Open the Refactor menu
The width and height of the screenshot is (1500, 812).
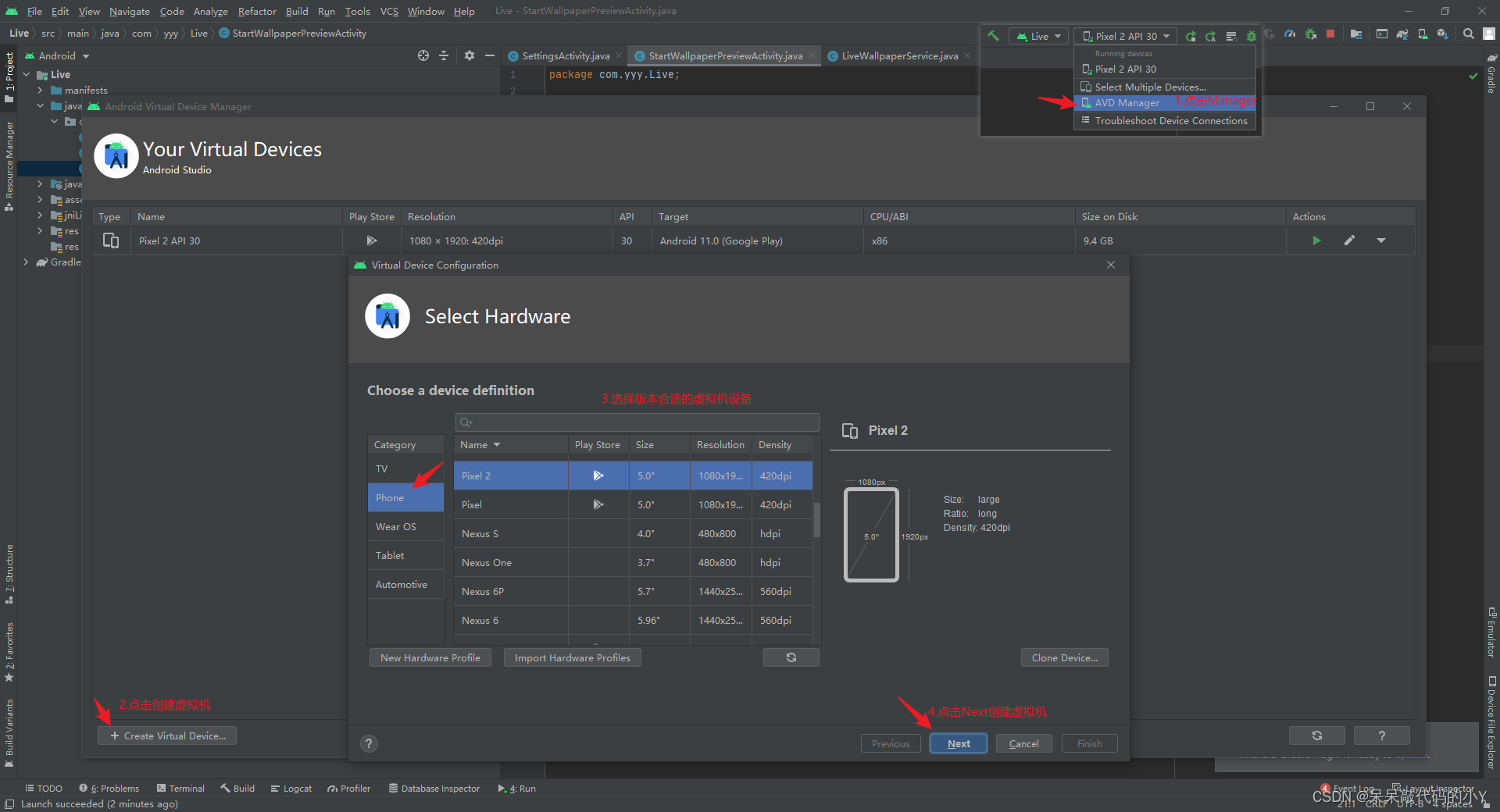(257, 11)
